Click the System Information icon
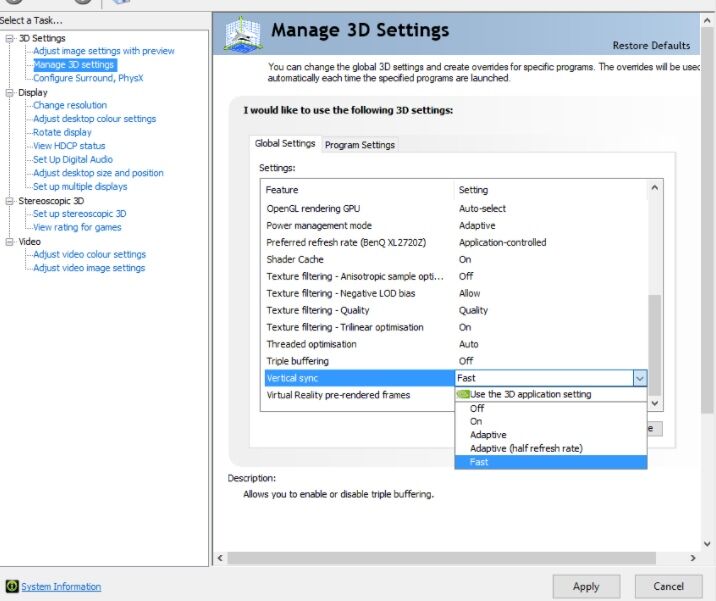 click(12, 587)
